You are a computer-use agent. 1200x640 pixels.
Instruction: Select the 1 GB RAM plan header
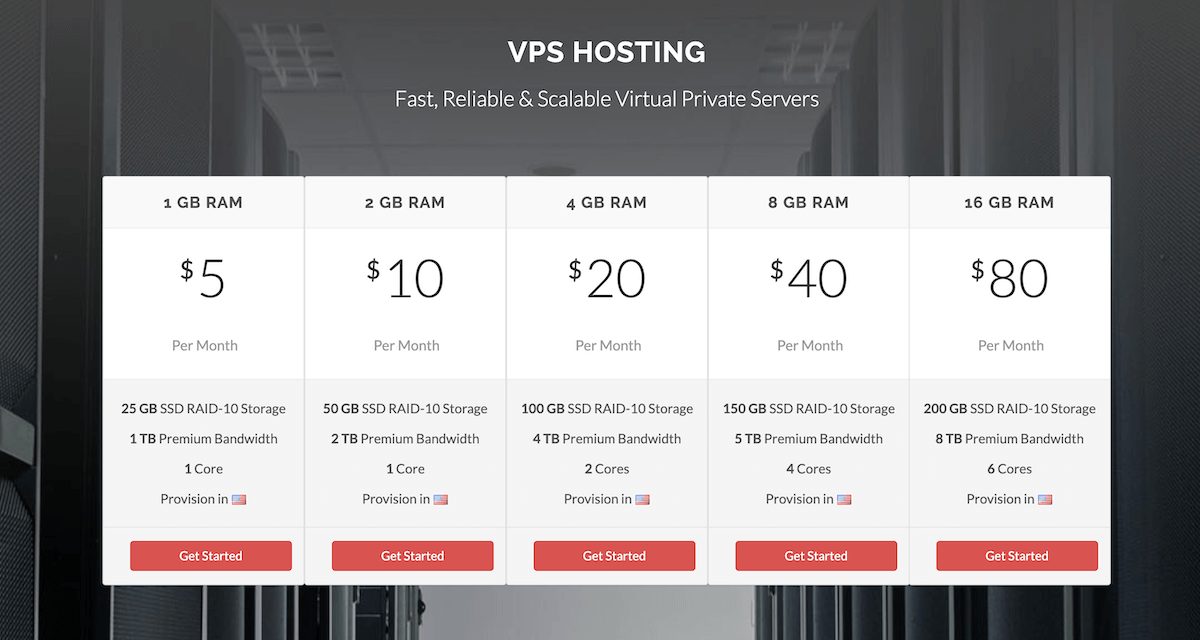click(x=203, y=202)
